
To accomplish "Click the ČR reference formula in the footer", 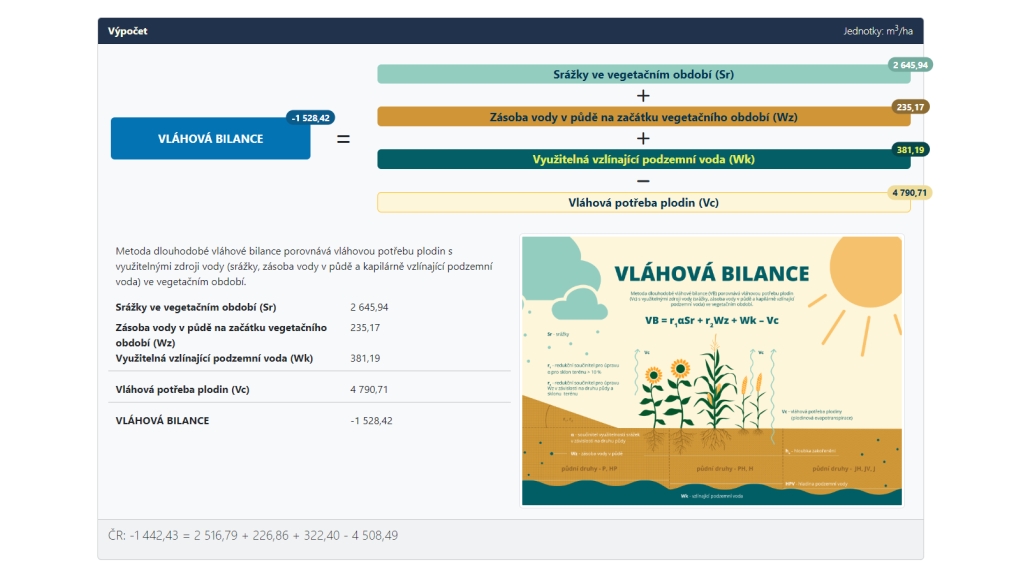I will tap(253, 536).
